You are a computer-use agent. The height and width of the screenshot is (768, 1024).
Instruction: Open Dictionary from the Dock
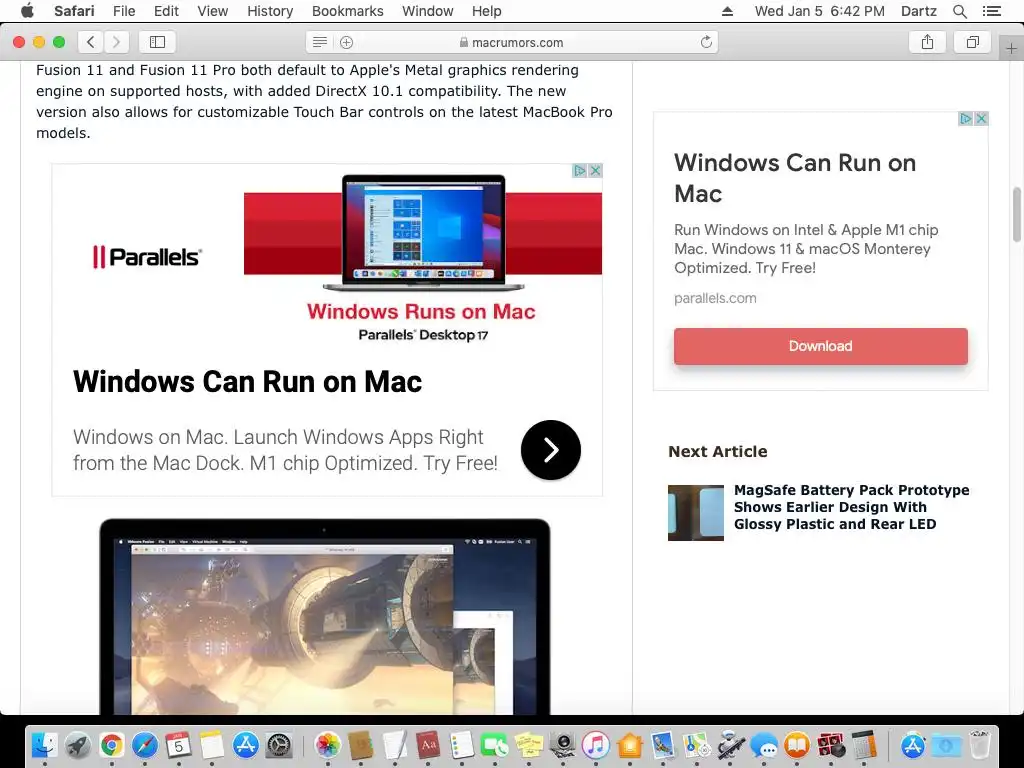428,745
